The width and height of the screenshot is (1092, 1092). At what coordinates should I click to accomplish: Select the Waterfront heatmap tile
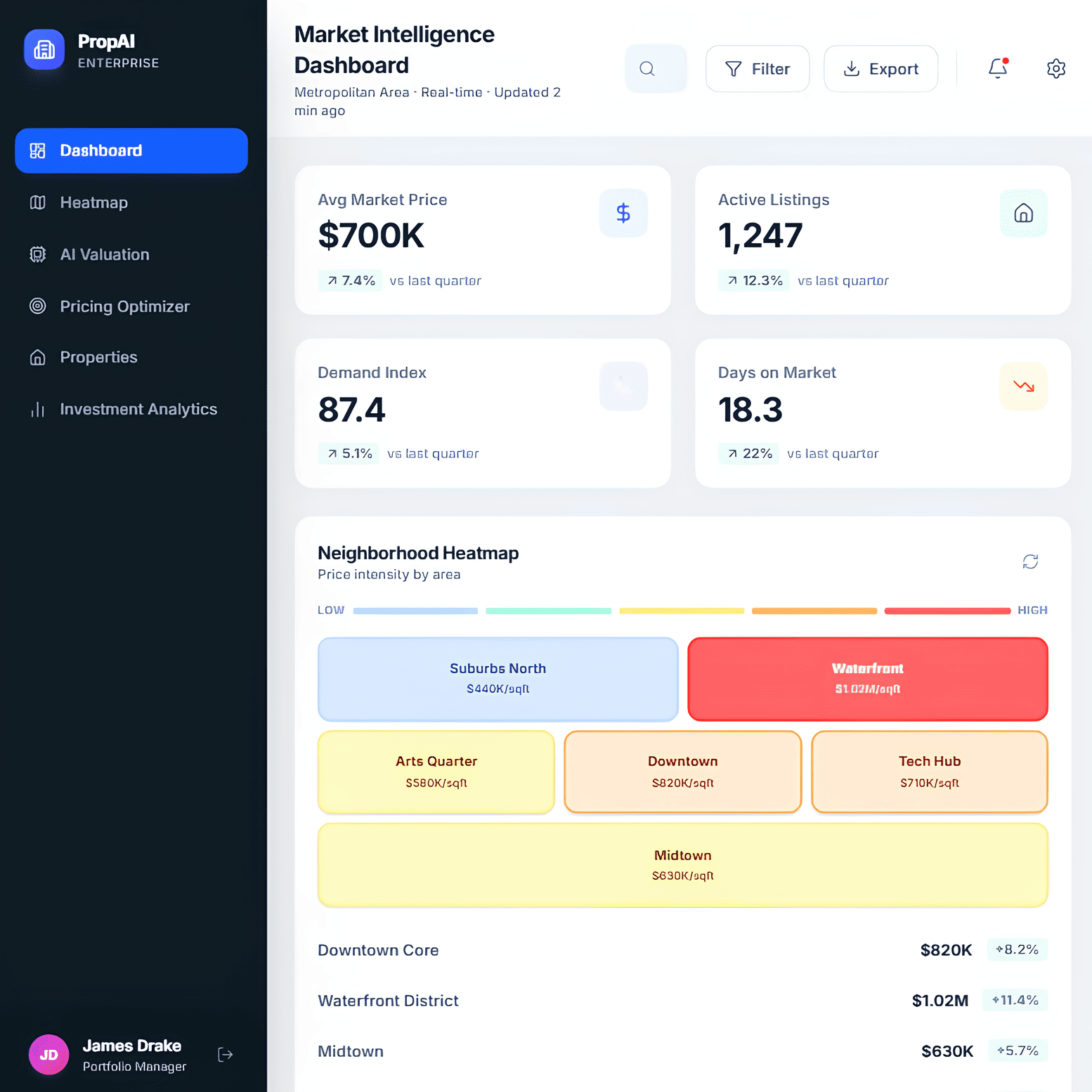tap(867, 679)
